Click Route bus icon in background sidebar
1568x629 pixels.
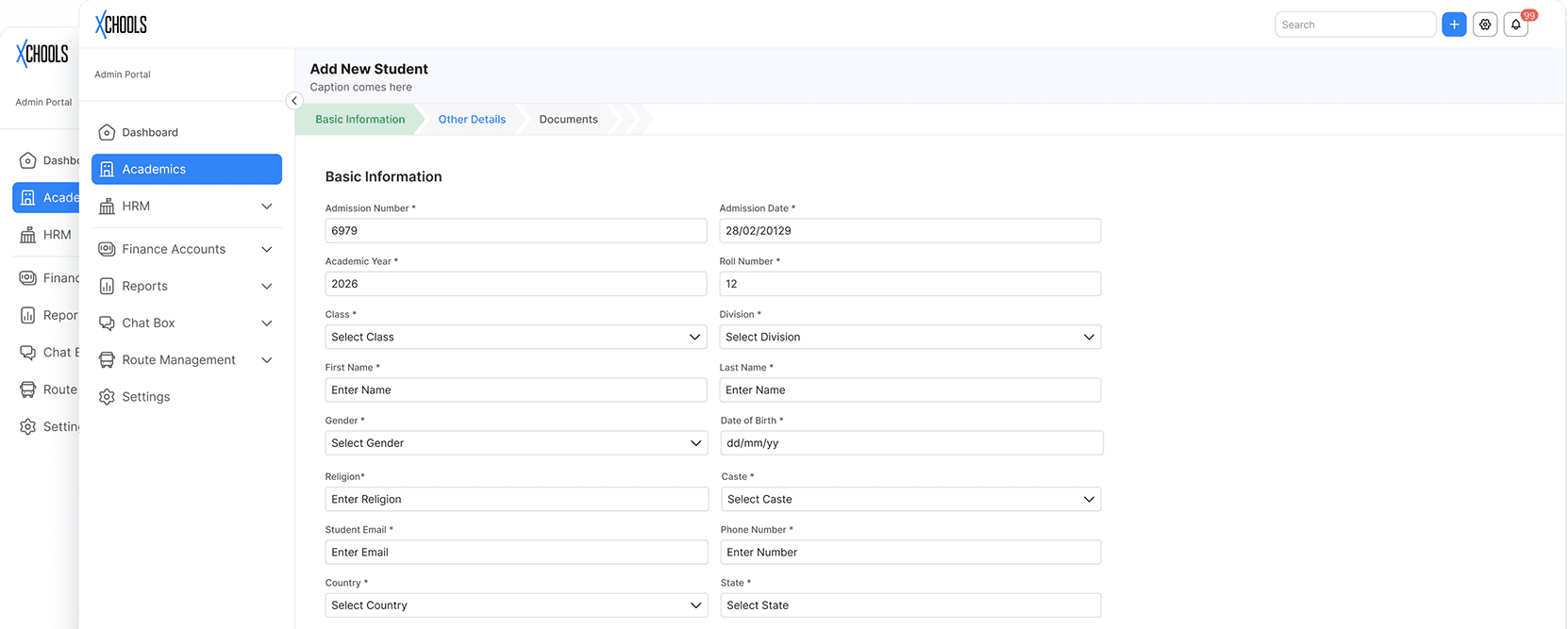(x=28, y=389)
